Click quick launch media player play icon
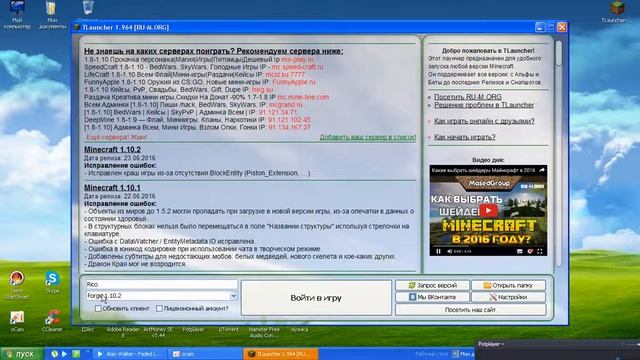640x360 pixels. [64, 354]
